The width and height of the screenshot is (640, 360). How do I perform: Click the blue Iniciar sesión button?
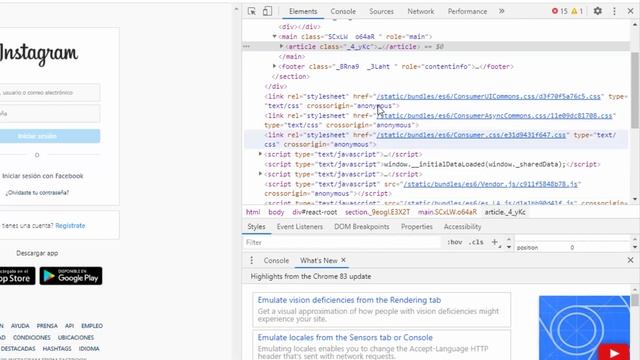[50, 136]
